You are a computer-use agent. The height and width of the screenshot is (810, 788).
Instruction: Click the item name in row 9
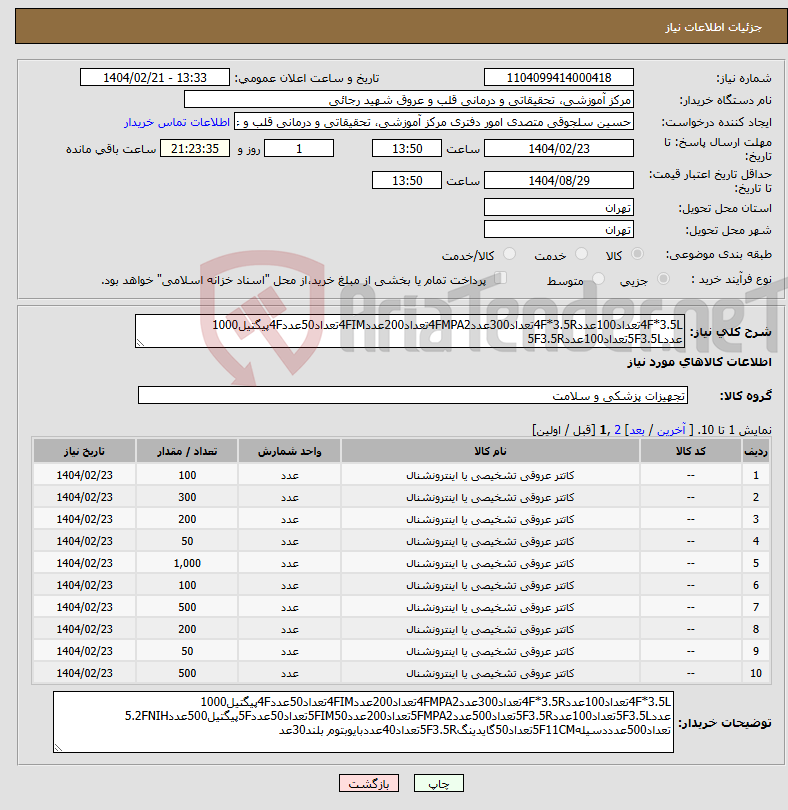[490, 651]
